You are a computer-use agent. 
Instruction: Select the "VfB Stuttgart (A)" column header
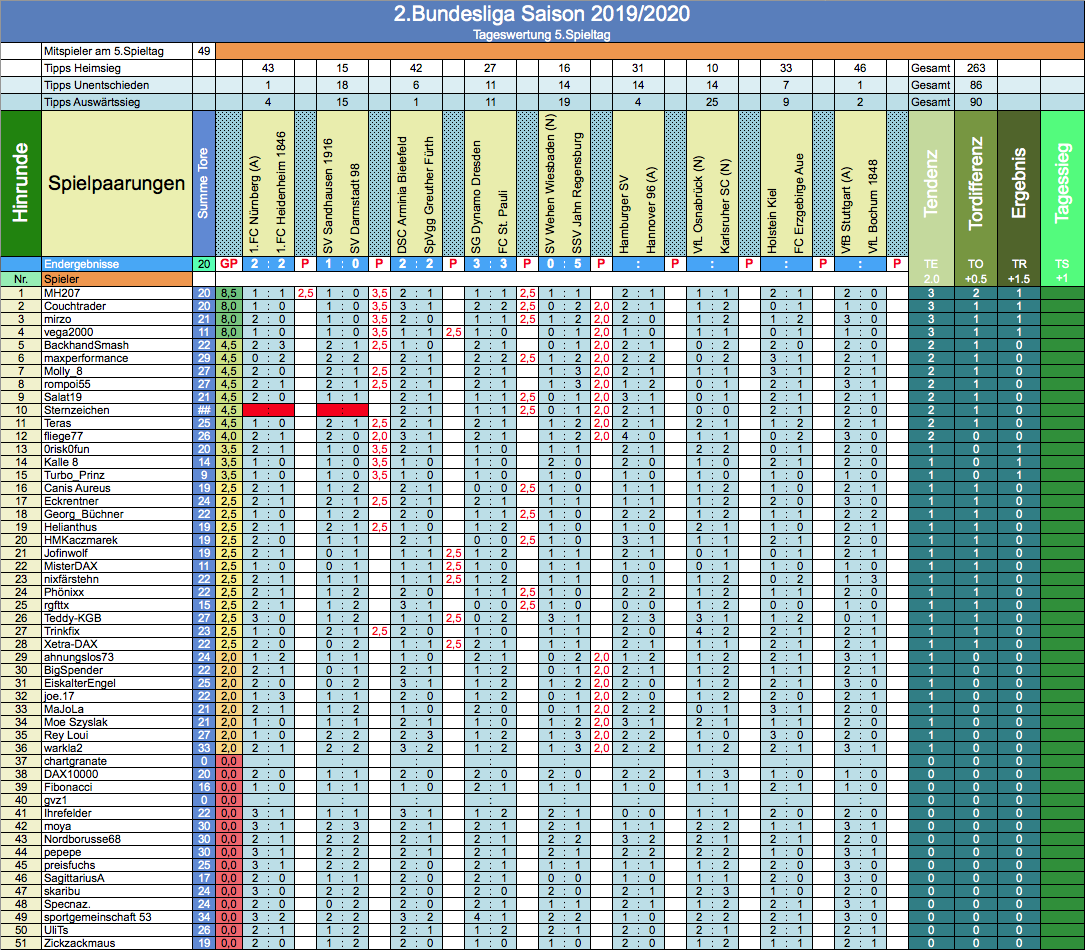point(847,210)
